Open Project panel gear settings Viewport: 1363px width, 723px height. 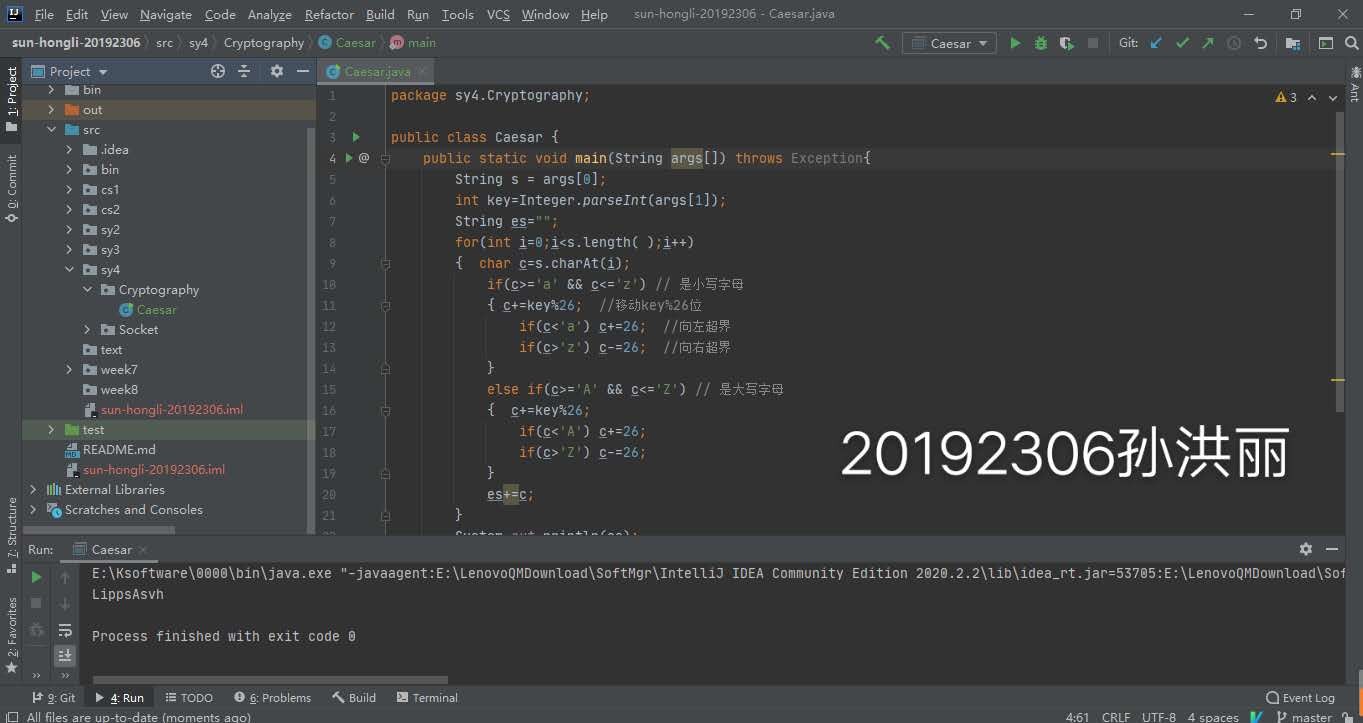(x=277, y=71)
